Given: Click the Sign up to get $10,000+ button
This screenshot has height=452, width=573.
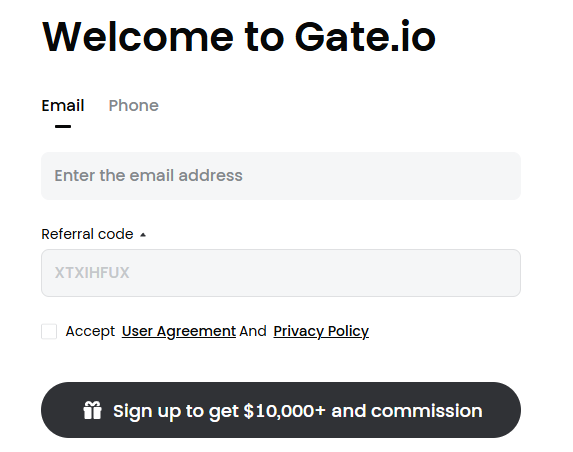Looking at the screenshot, I should pyautogui.click(x=281, y=410).
